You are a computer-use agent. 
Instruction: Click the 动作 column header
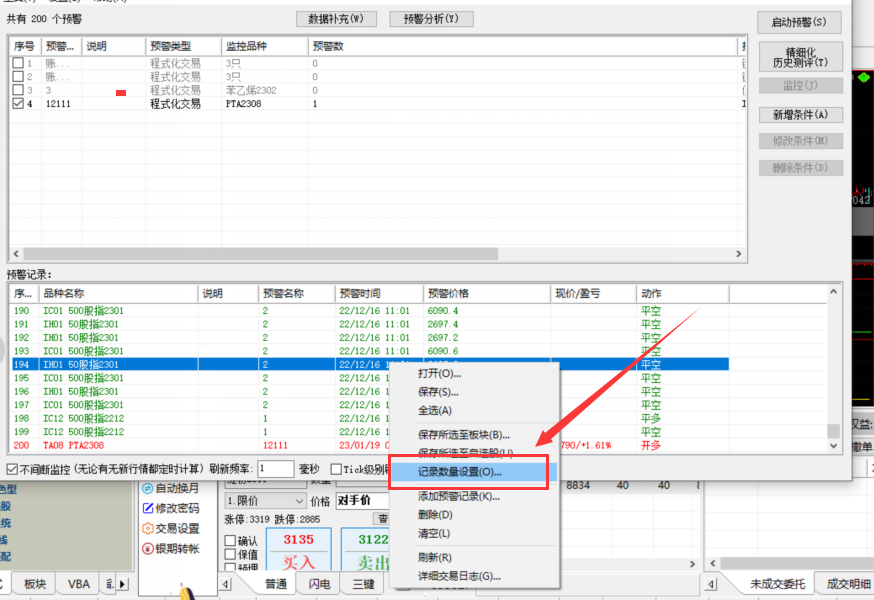pyautogui.click(x=682, y=293)
